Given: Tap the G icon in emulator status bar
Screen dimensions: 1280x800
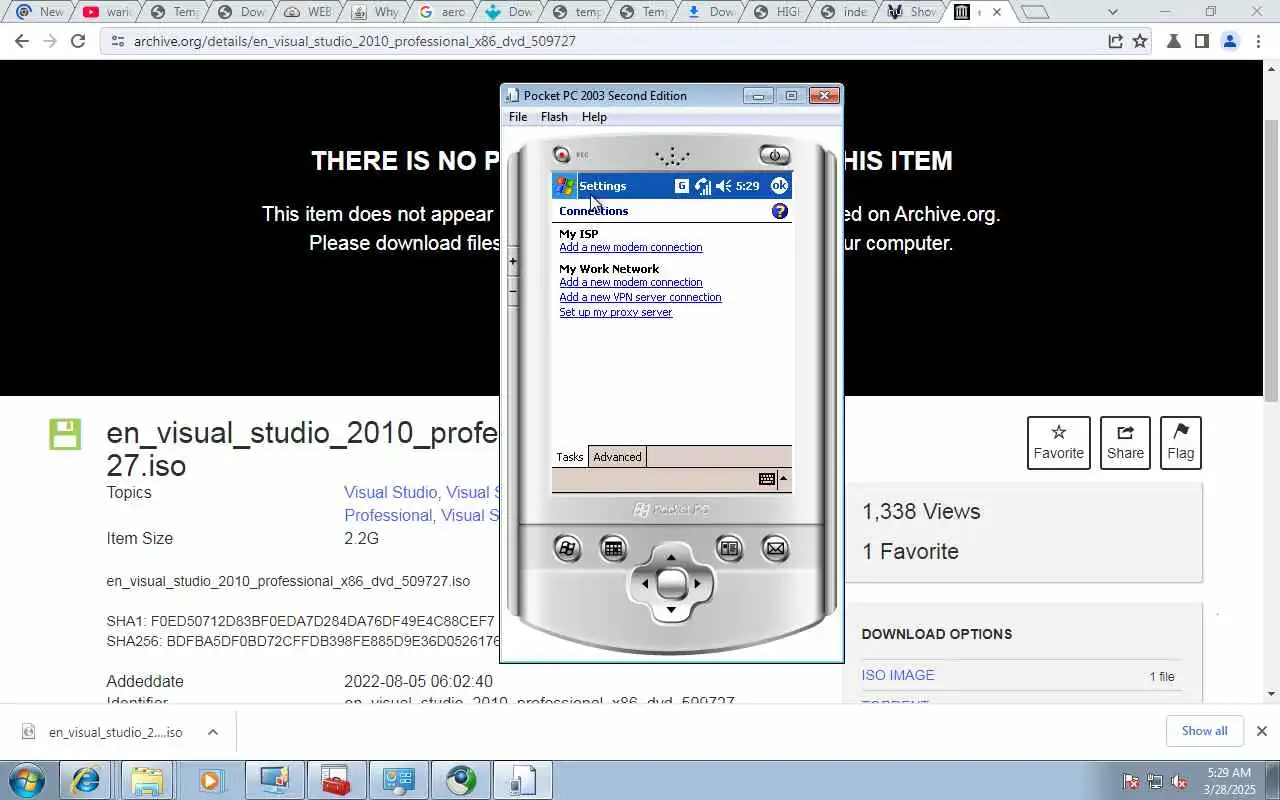Looking at the screenshot, I should click(x=682, y=186).
